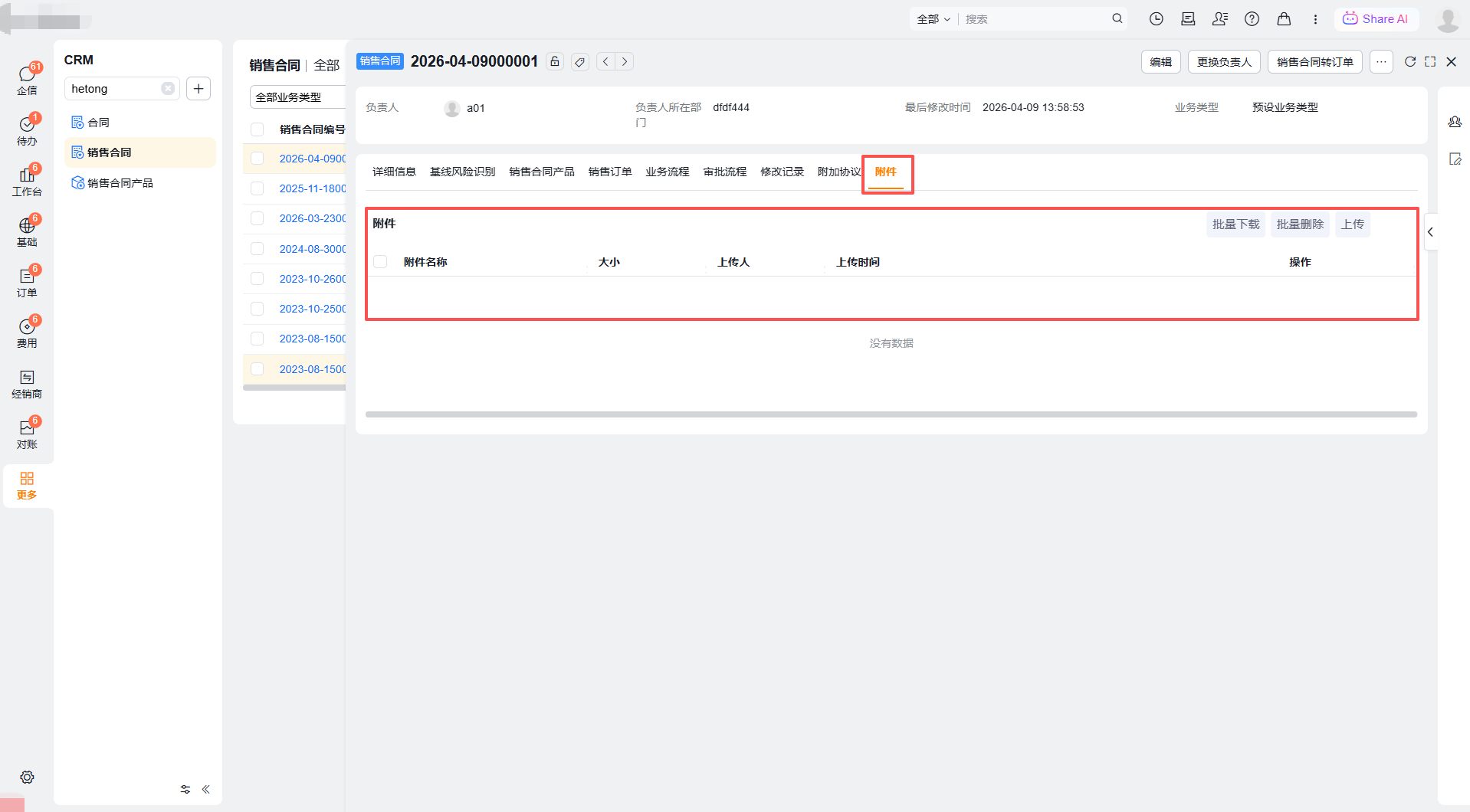This screenshot has width=1470, height=812.
Task: Toggle select-all checkbox in contract list header
Action: click(258, 129)
